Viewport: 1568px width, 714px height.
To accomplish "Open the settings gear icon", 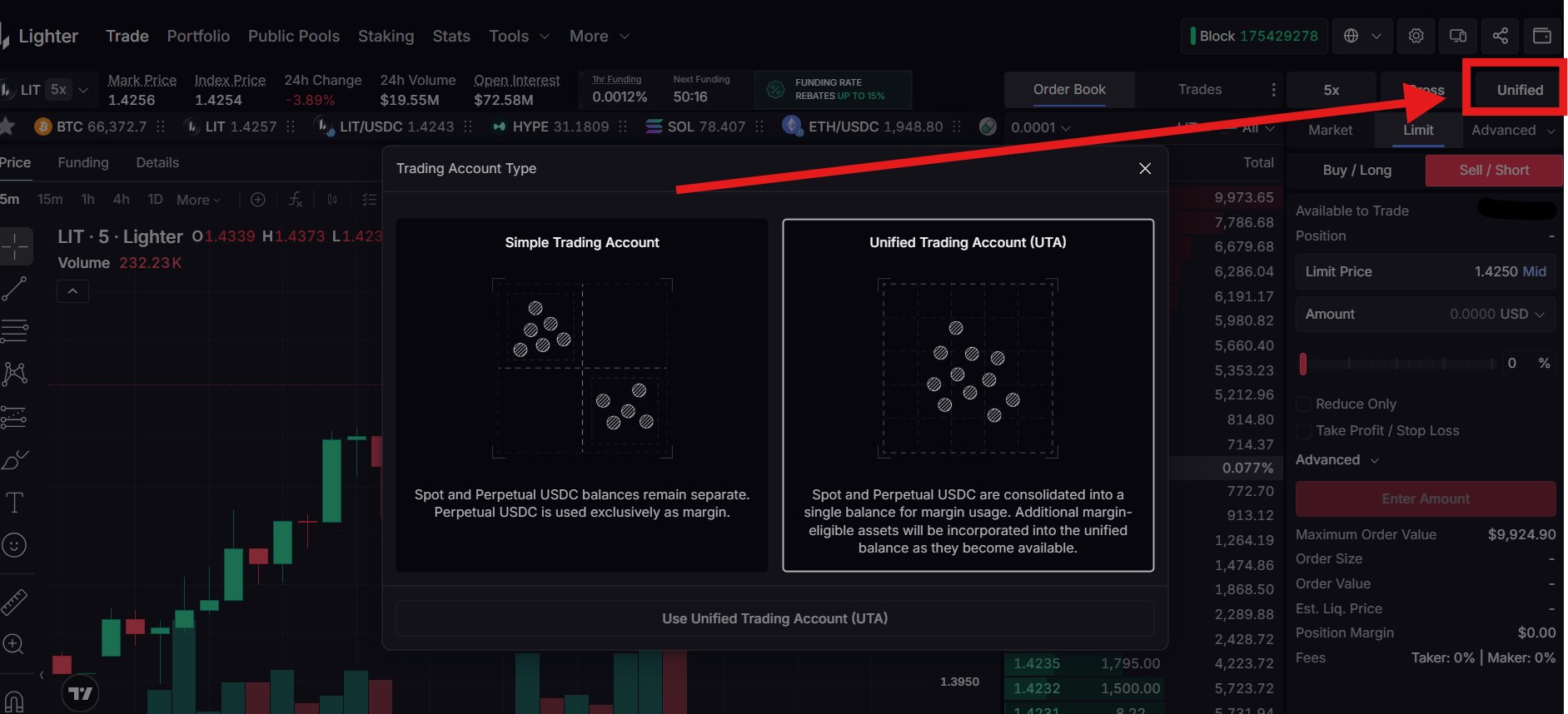I will tap(1416, 36).
